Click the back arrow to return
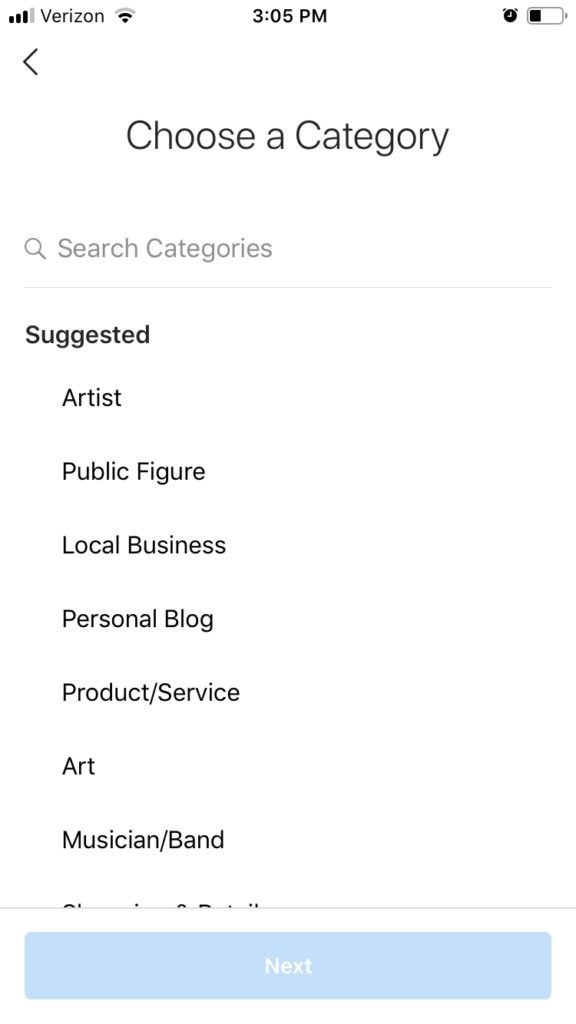Screen dimensions: 576x1024 click(30, 62)
